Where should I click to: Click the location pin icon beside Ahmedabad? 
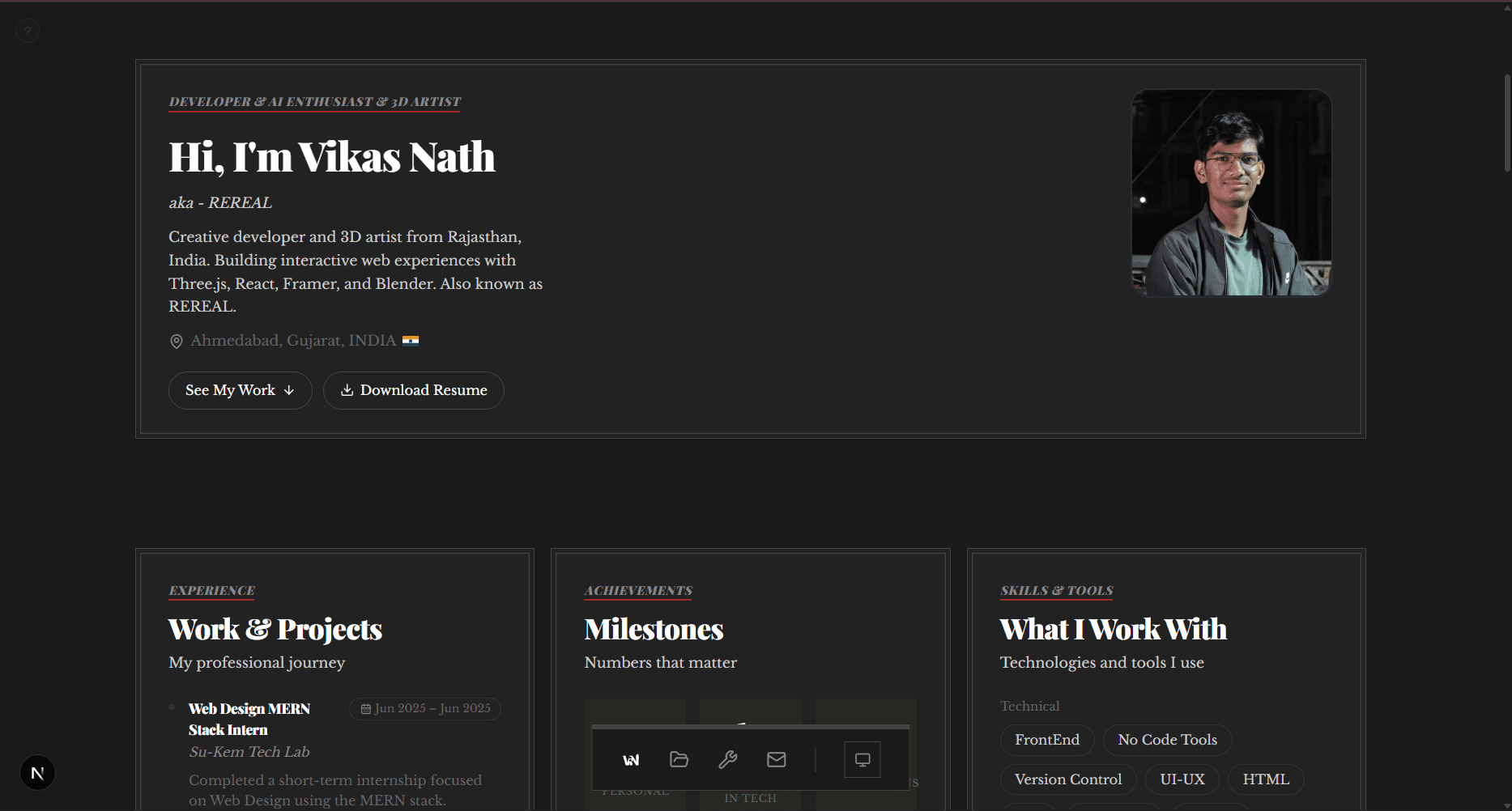pyautogui.click(x=176, y=341)
